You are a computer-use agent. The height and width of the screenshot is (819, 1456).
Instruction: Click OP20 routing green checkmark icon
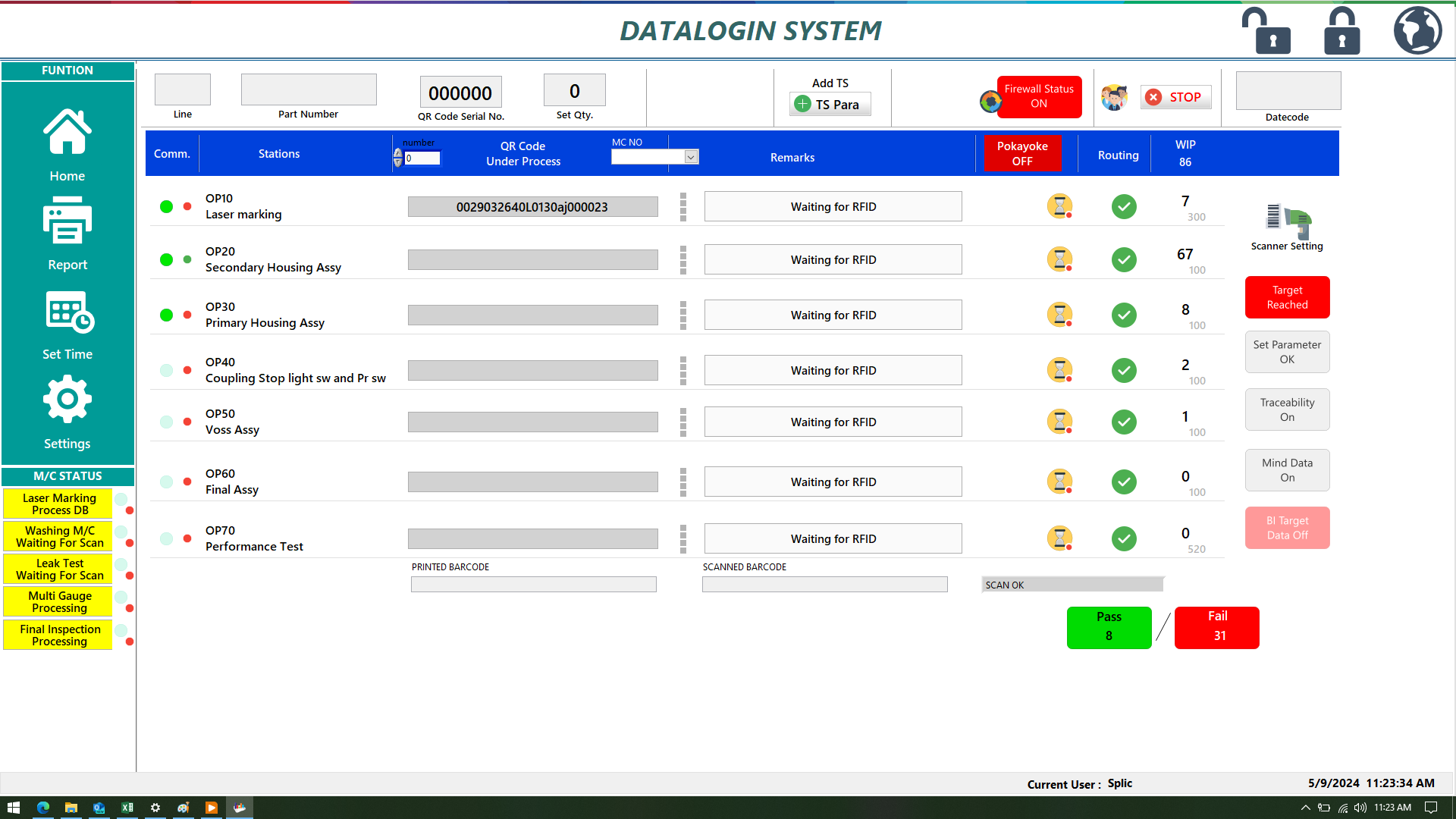(1124, 259)
